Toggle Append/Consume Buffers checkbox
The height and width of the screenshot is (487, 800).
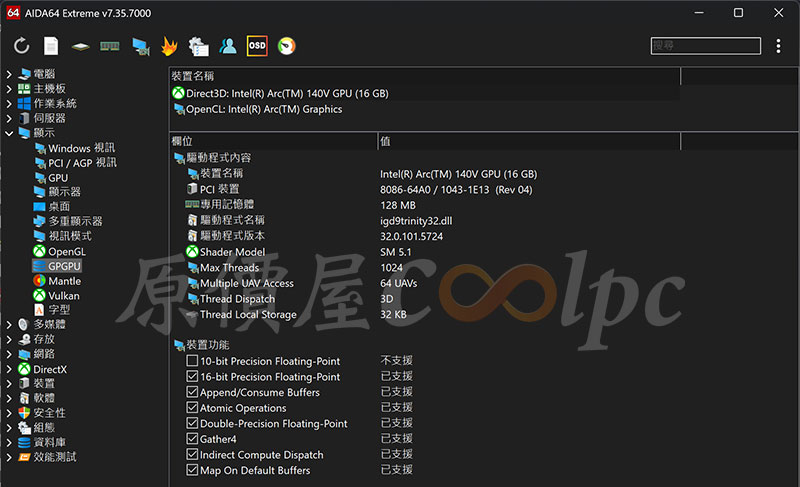coord(192,392)
